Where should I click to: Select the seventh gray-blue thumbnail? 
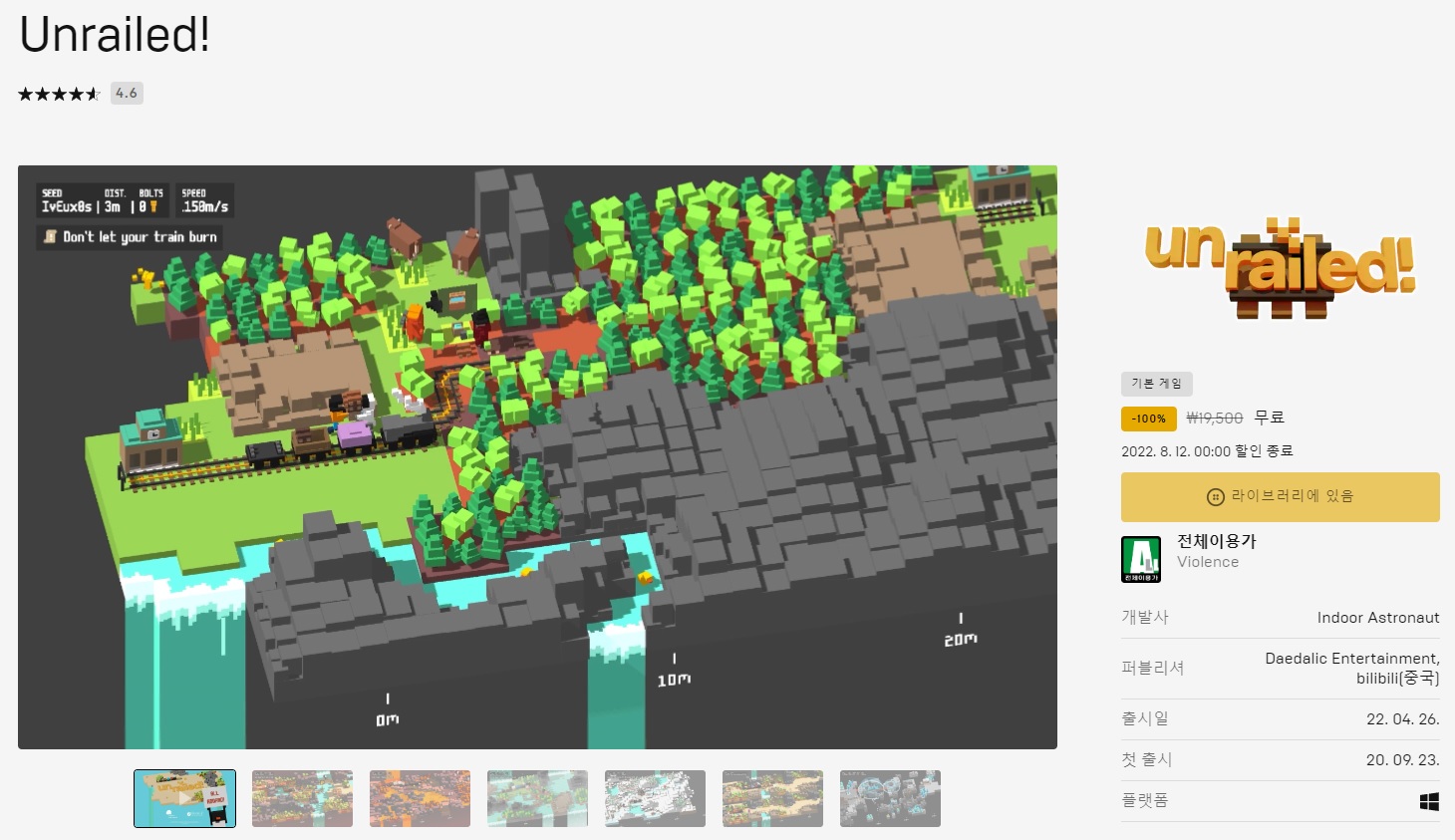(890, 798)
